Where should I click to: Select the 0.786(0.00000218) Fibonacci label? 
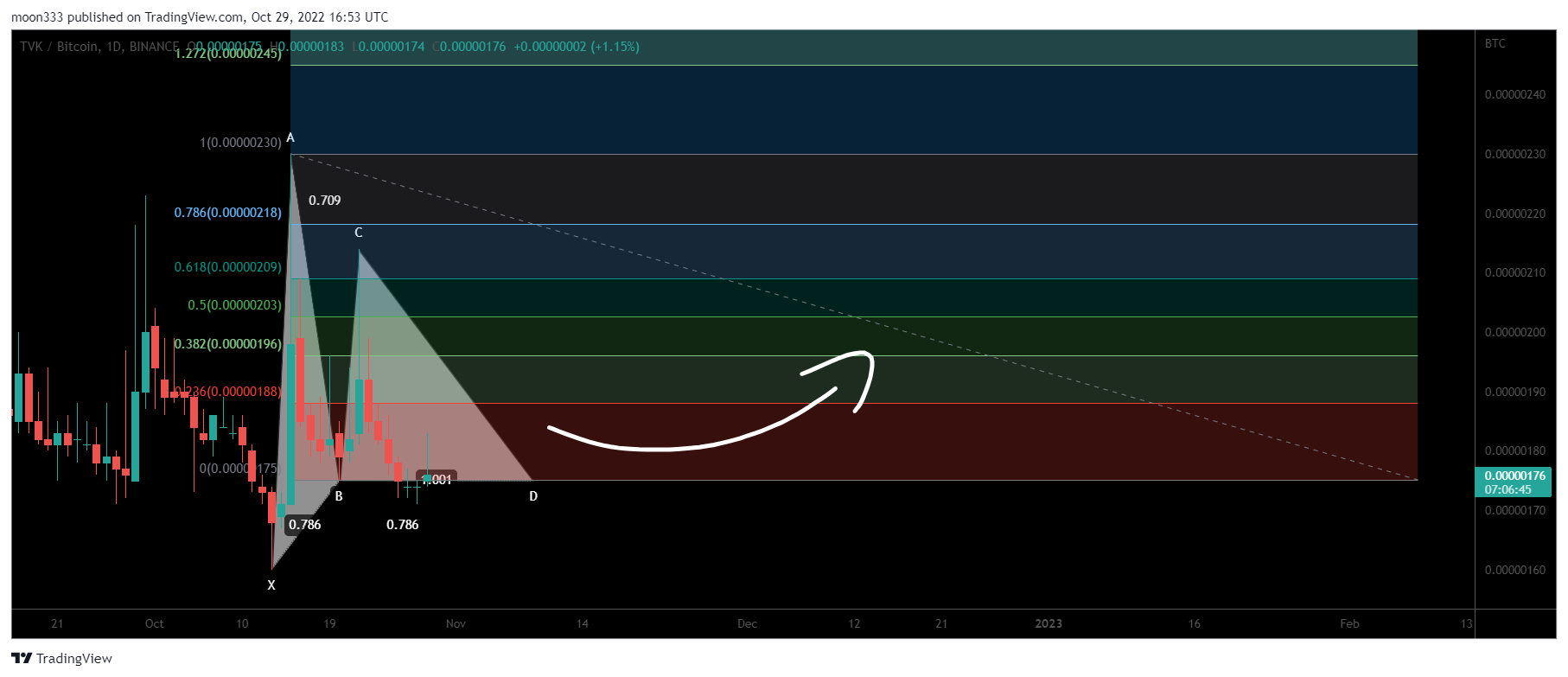point(228,213)
